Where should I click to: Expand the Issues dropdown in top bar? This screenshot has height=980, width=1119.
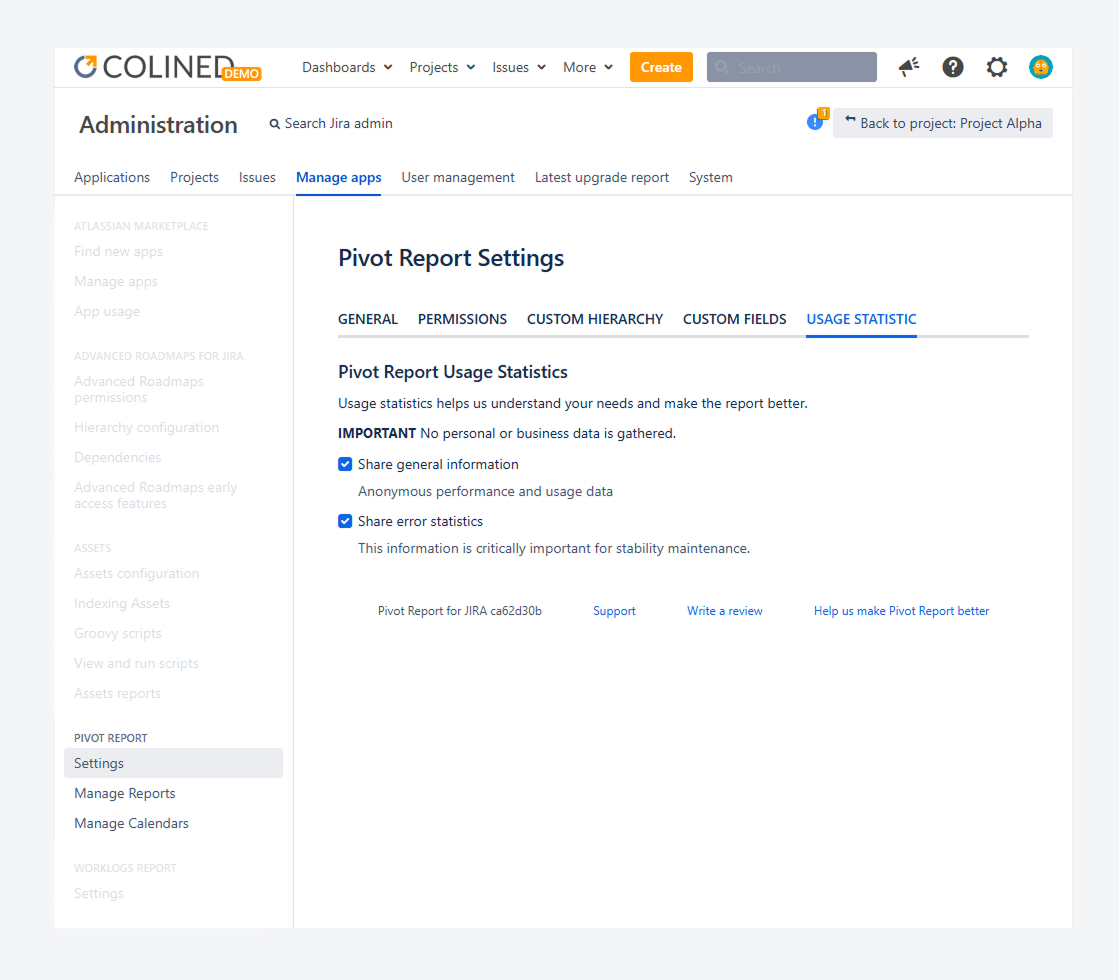(x=519, y=67)
